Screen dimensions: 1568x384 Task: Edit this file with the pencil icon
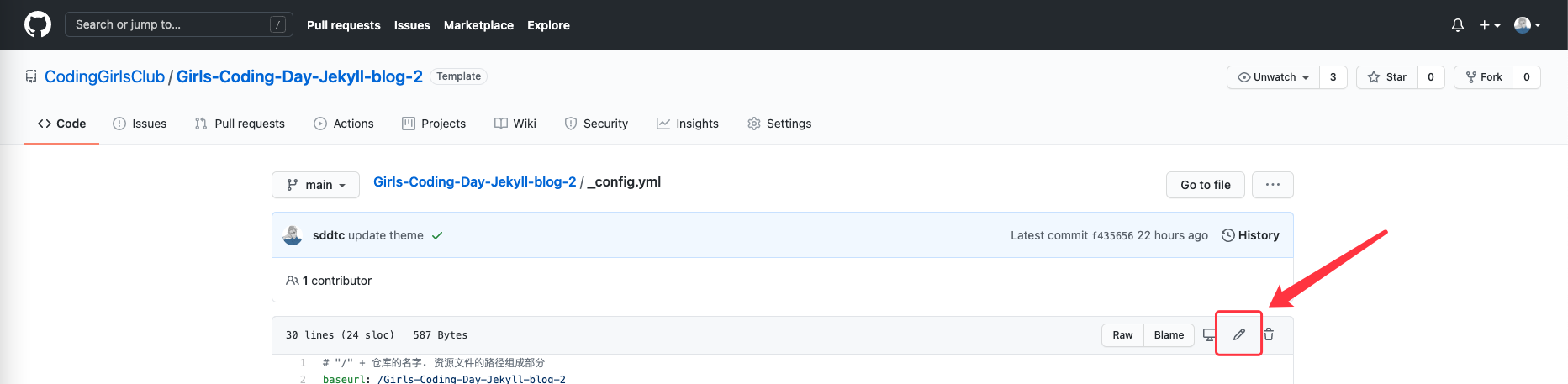point(1239,334)
